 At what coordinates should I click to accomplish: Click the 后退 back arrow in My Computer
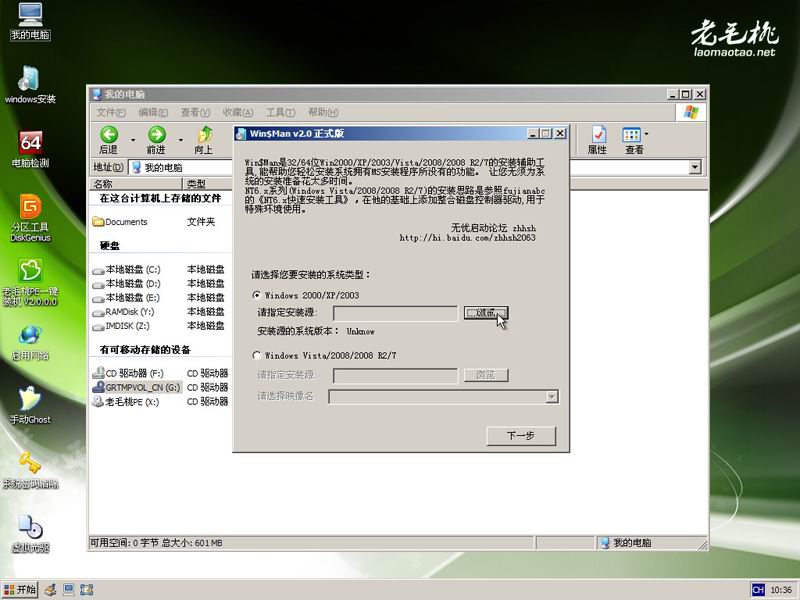click(x=109, y=140)
